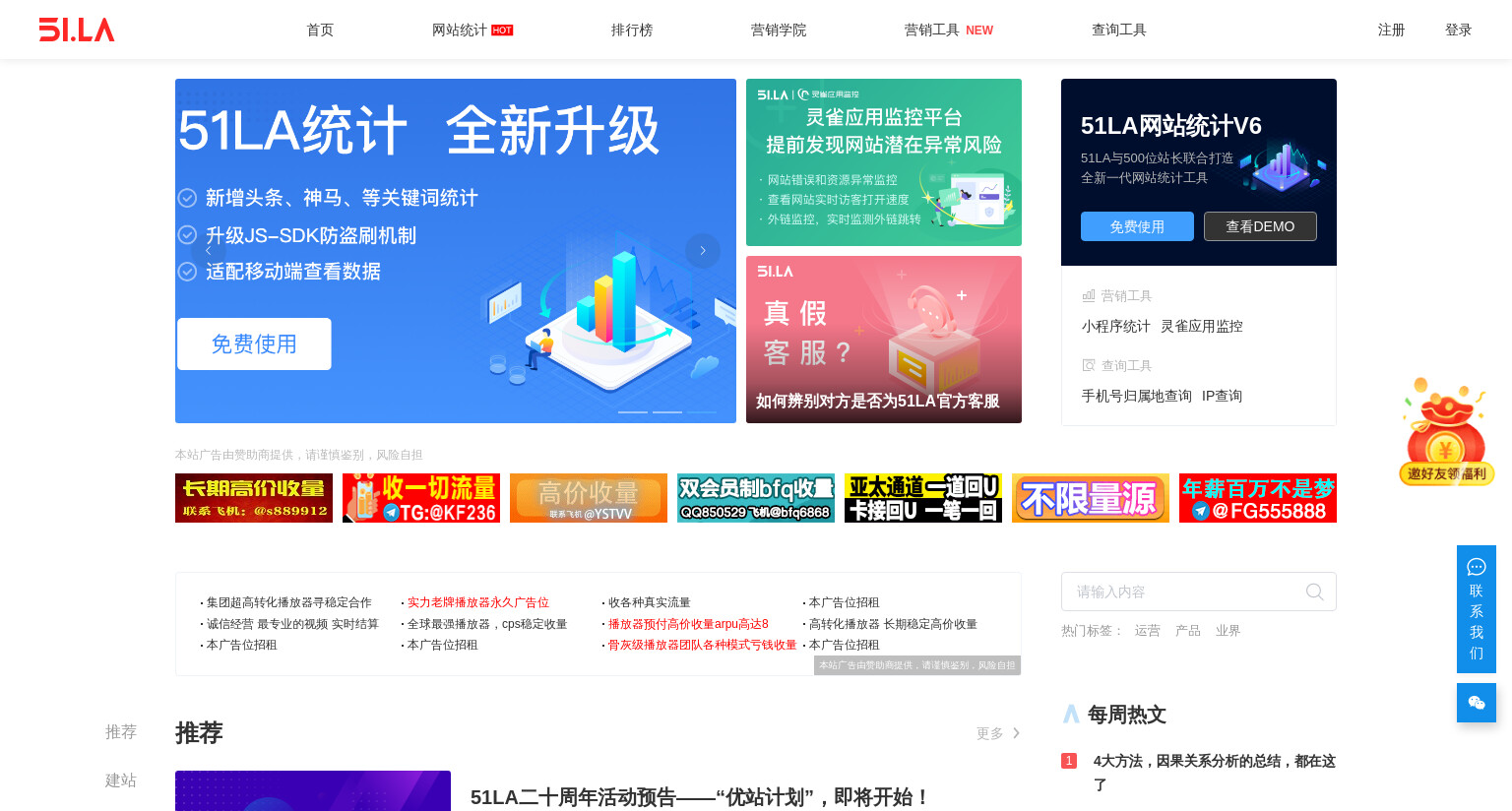The height and width of the screenshot is (811, 1512).
Task: Select 推荐 in the side navigation
Action: tap(121, 732)
